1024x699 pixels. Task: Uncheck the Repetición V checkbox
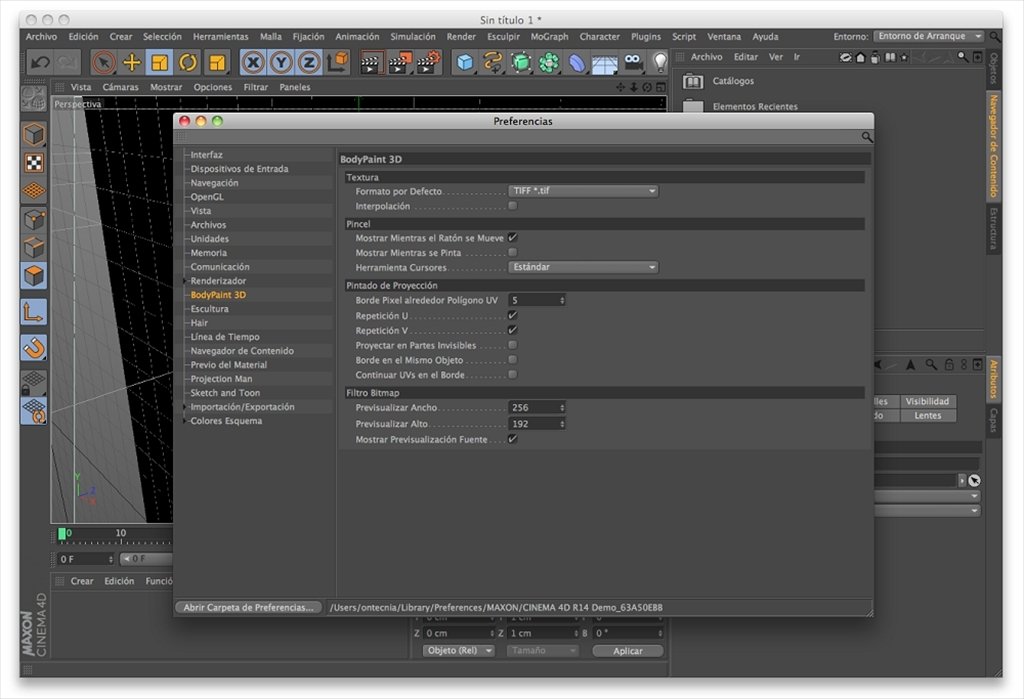click(x=513, y=330)
